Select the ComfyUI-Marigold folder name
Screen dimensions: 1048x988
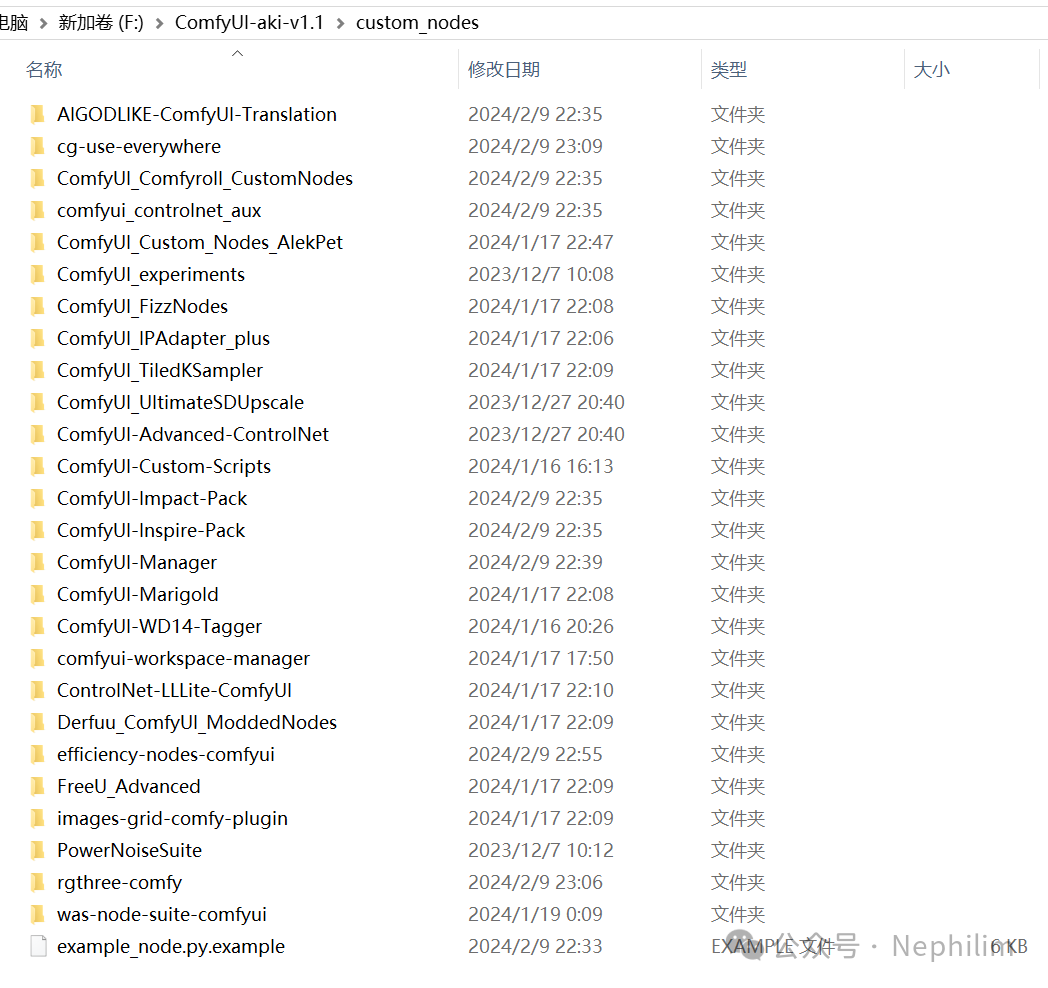[x=138, y=595]
